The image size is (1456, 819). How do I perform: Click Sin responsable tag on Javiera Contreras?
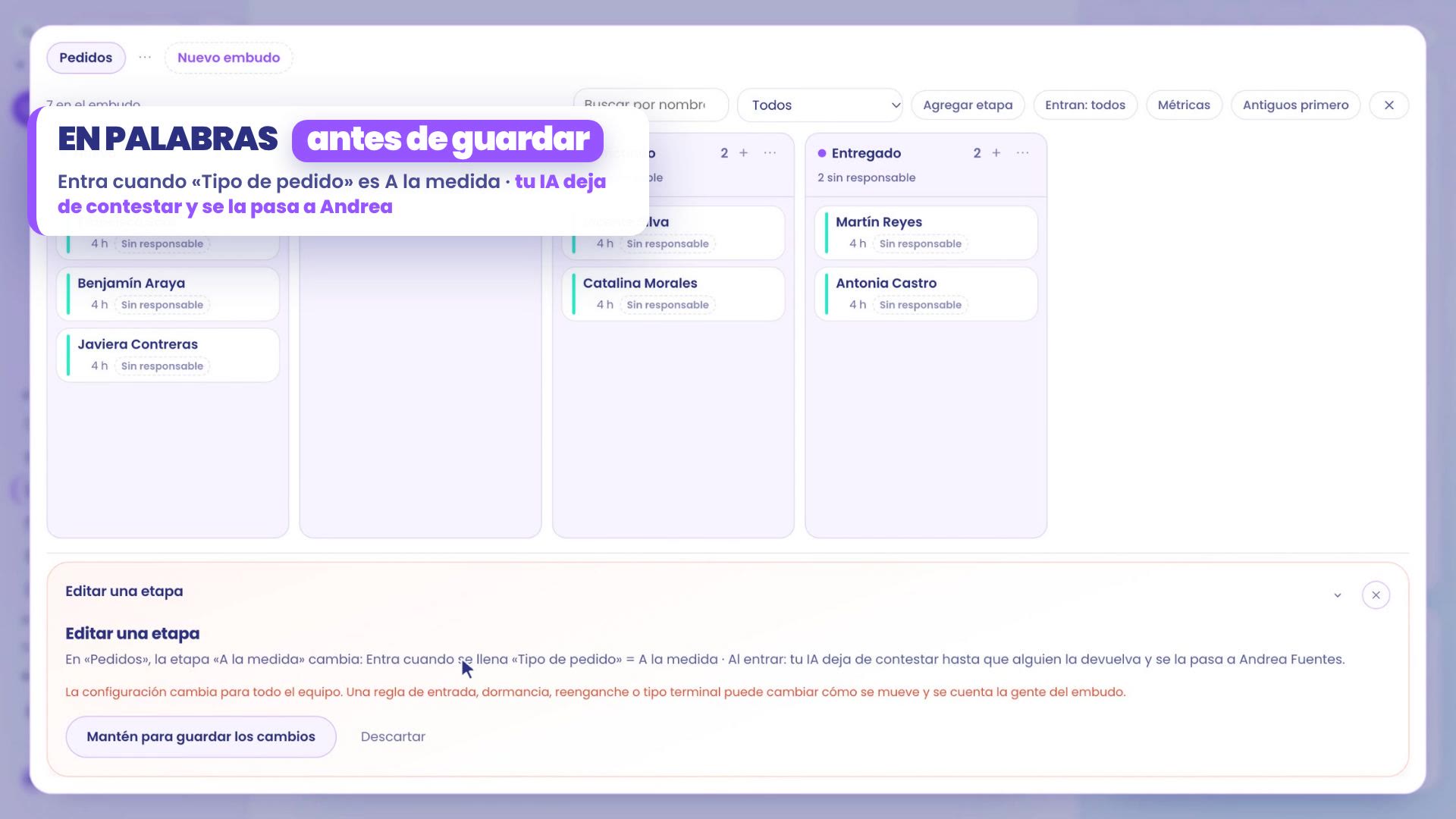(x=162, y=366)
